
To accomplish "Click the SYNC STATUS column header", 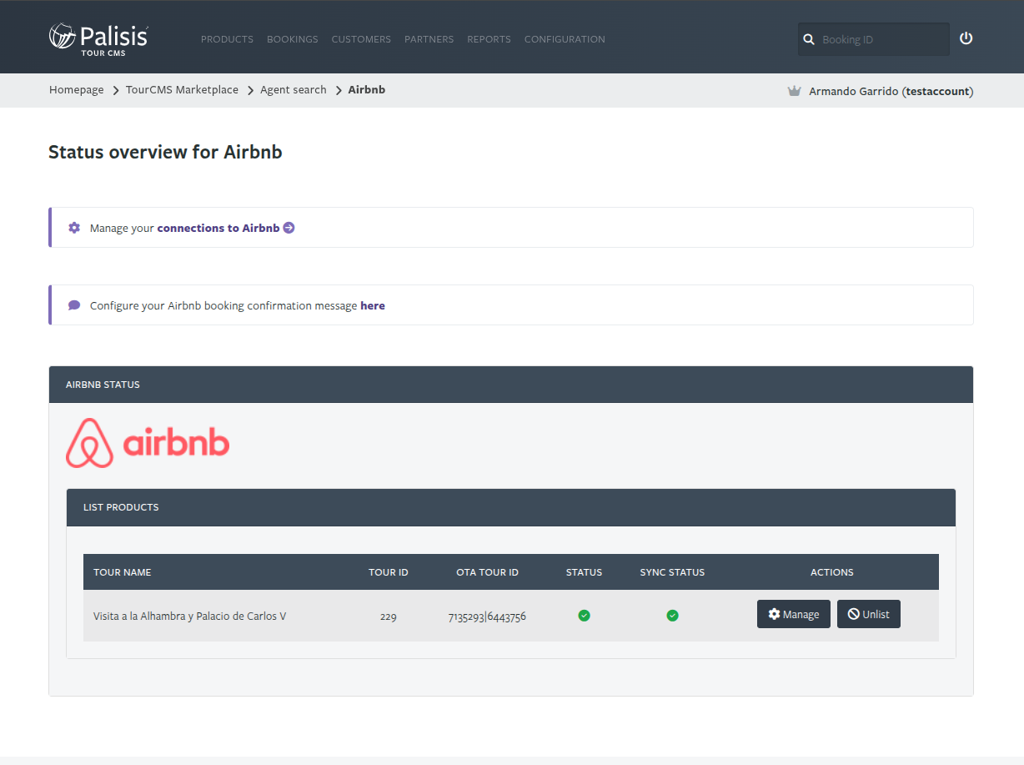I will coord(672,572).
